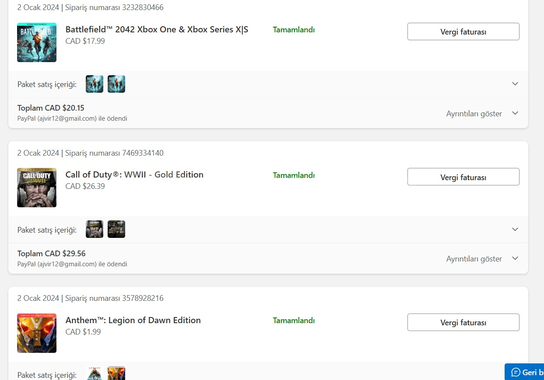This screenshot has height=380, width=544.
Task: Show details chevron for Call of Duty order
Action: click(515, 258)
